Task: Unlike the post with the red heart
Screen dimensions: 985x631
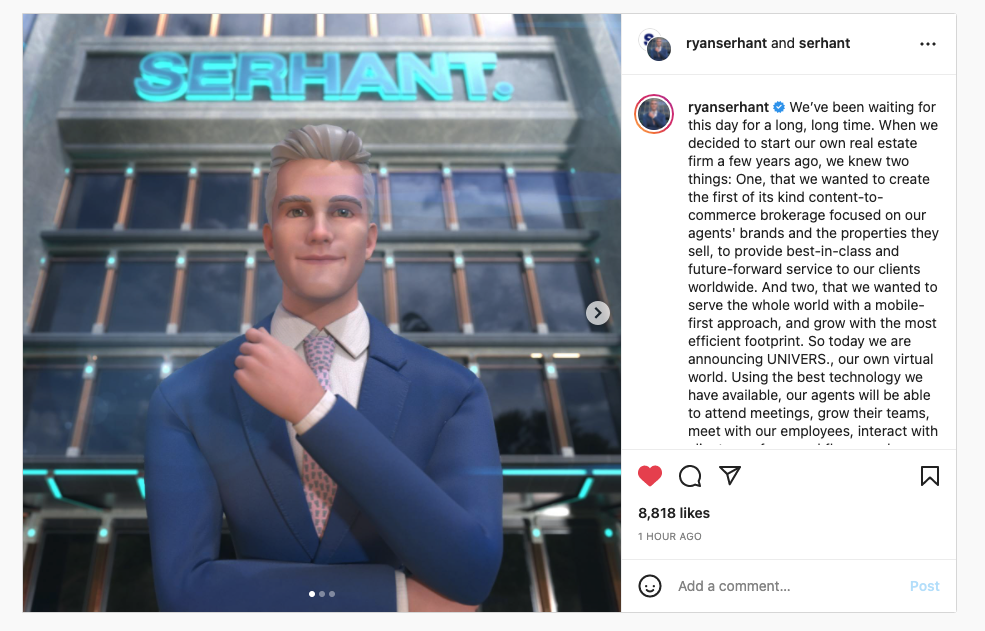Action: coord(650,476)
